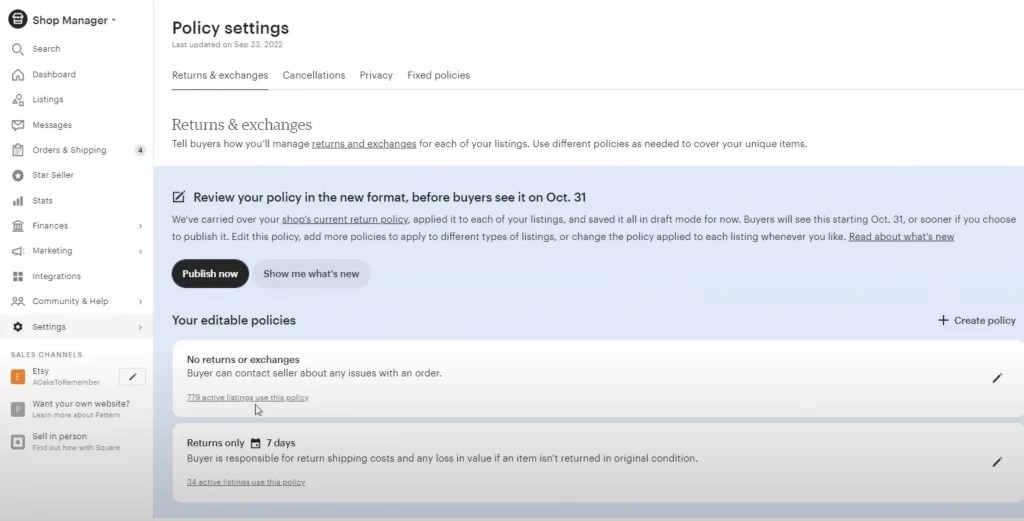This screenshot has width=1024, height=521.
Task: Click Show me what's new button
Action: pos(311,274)
